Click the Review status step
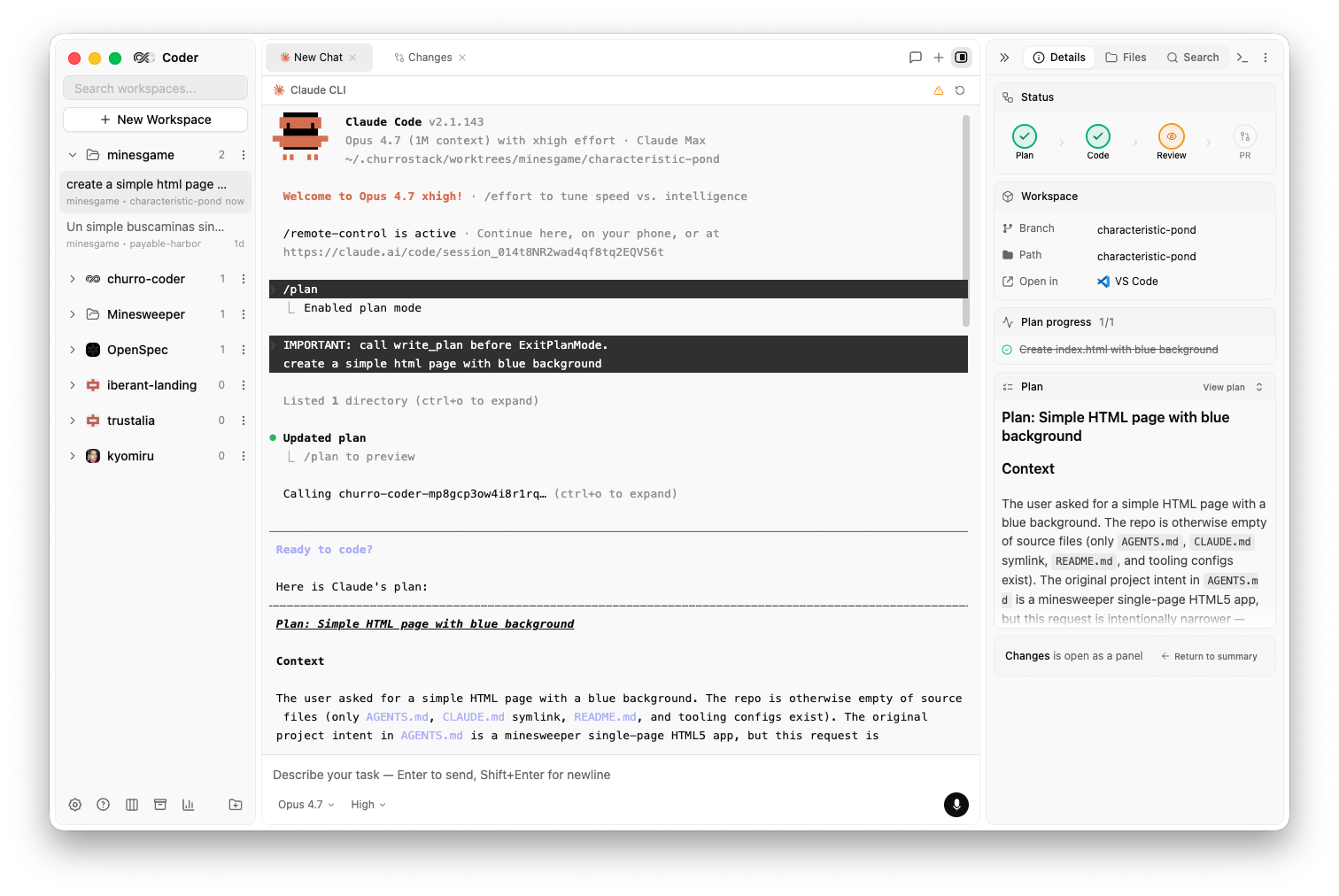Image resolution: width=1339 pixels, height=896 pixels. point(1171,142)
